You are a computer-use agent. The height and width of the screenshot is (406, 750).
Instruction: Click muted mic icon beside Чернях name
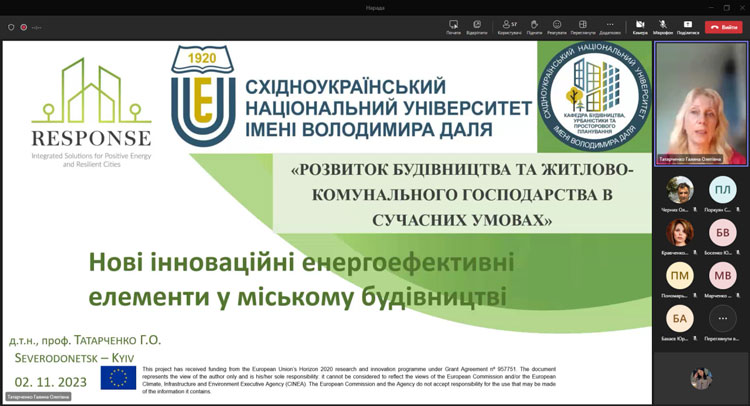[695, 210]
